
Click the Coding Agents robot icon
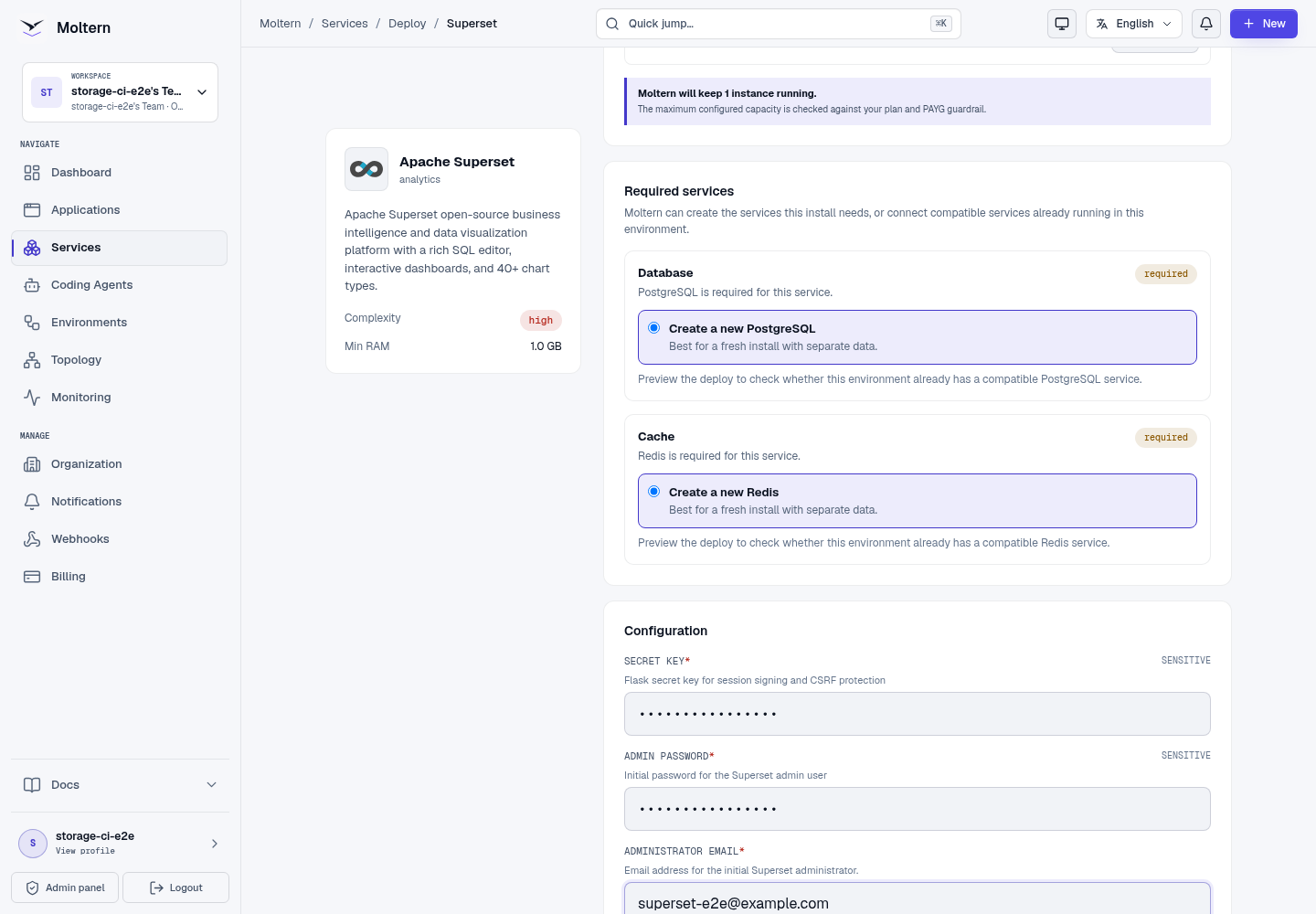pyautogui.click(x=32, y=285)
